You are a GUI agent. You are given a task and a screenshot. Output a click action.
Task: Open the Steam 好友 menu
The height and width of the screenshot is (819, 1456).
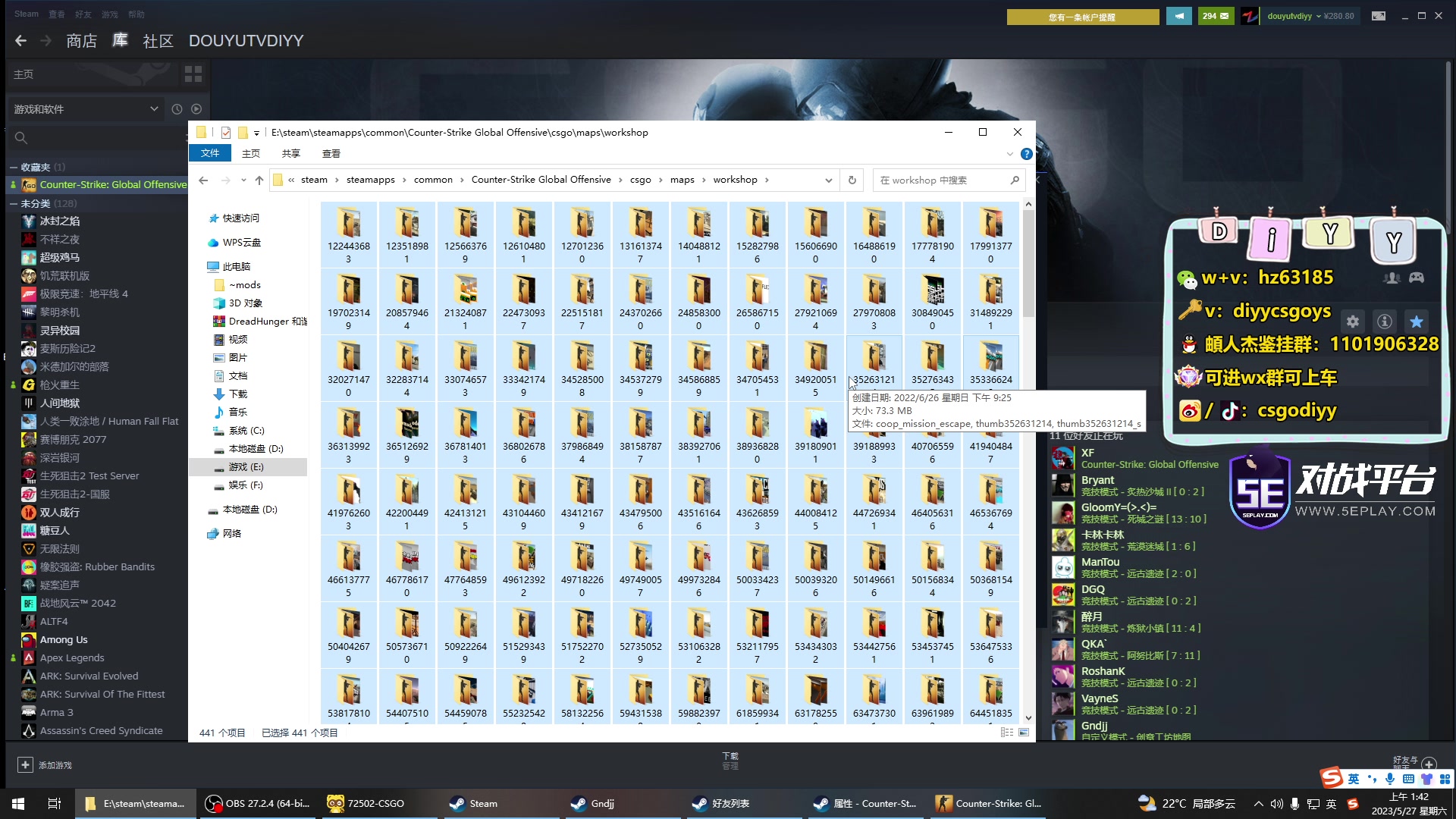83,14
